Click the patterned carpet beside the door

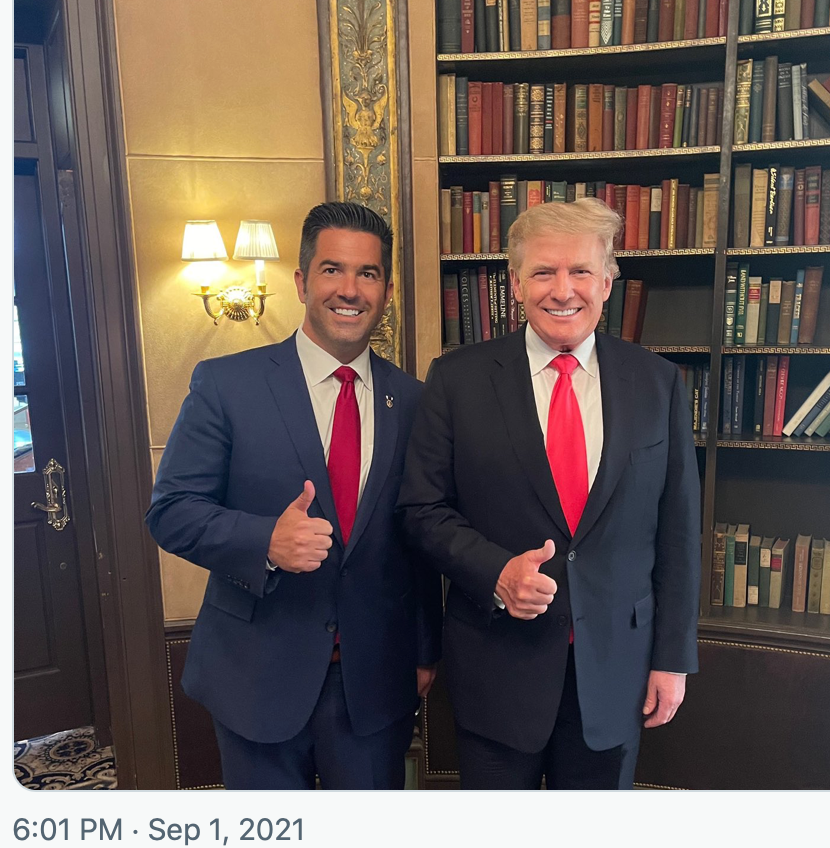65,758
